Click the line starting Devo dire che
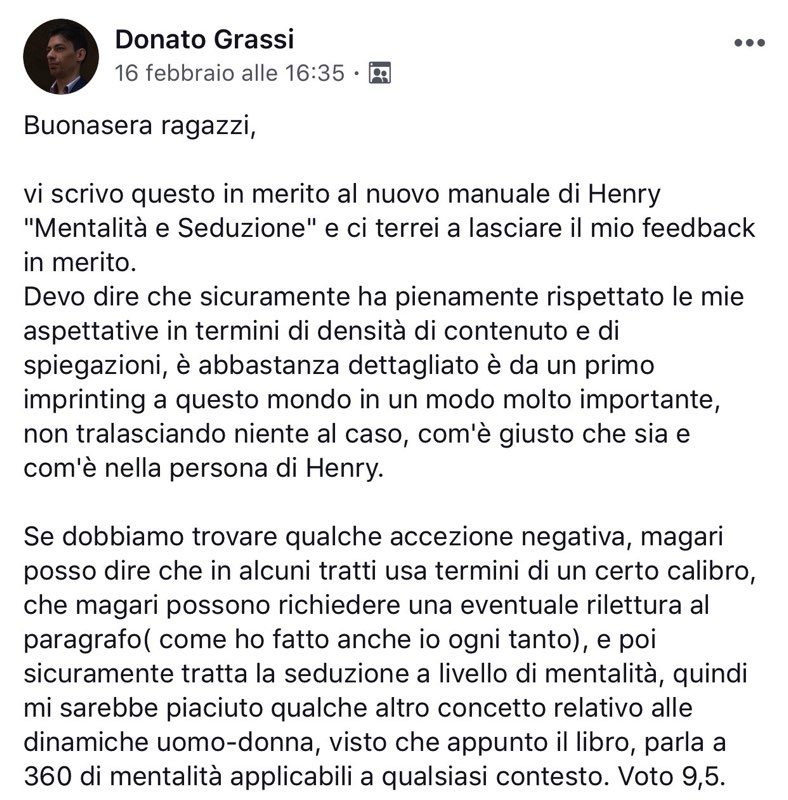Image resolution: width=788 pixels, height=800 pixels. [384, 296]
